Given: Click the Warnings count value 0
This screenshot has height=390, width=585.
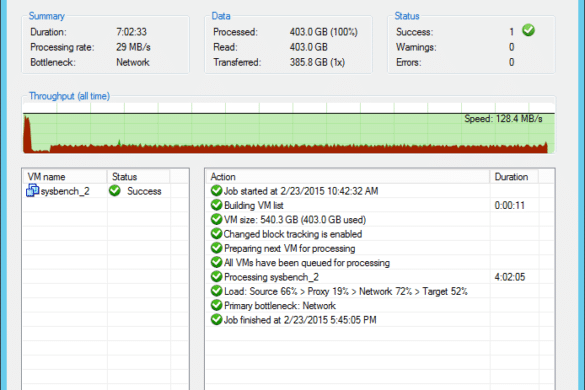Looking at the screenshot, I should coord(512,47).
